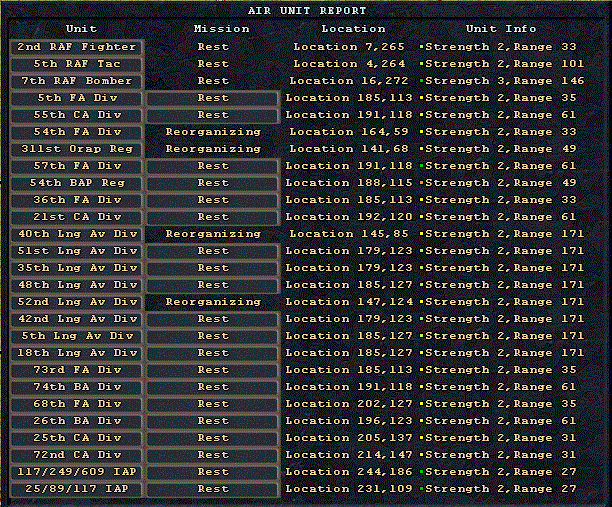Change Rest mission for 21st CA Div
Viewport: 612px width, 507px height.
pyautogui.click(x=213, y=217)
